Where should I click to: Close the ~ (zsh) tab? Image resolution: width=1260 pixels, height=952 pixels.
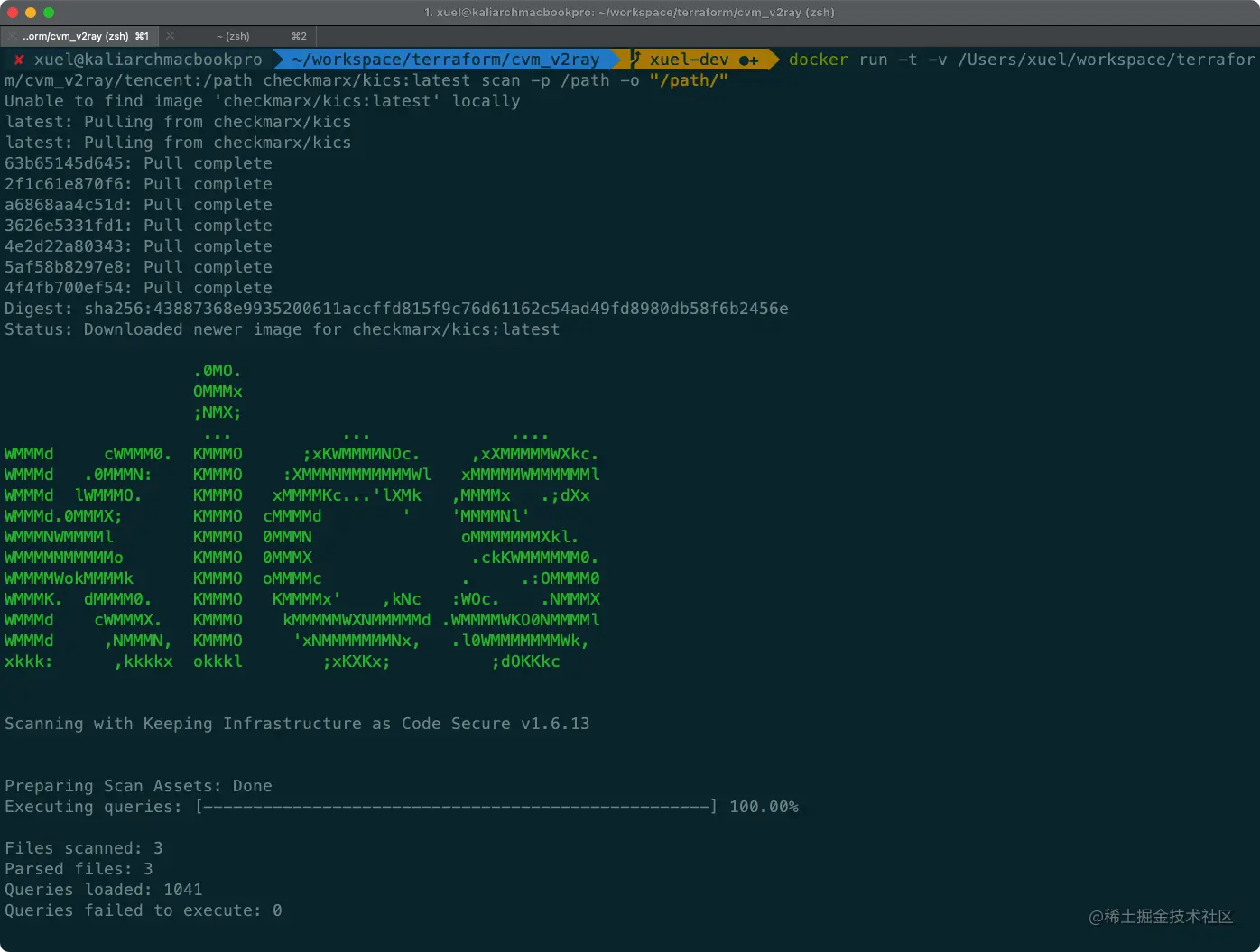click(x=170, y=36)
